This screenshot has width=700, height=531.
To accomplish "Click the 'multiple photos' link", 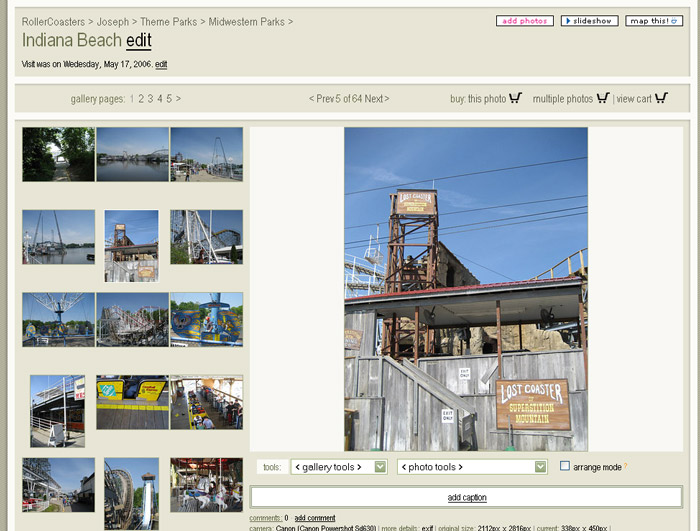I will coord(562,99).
